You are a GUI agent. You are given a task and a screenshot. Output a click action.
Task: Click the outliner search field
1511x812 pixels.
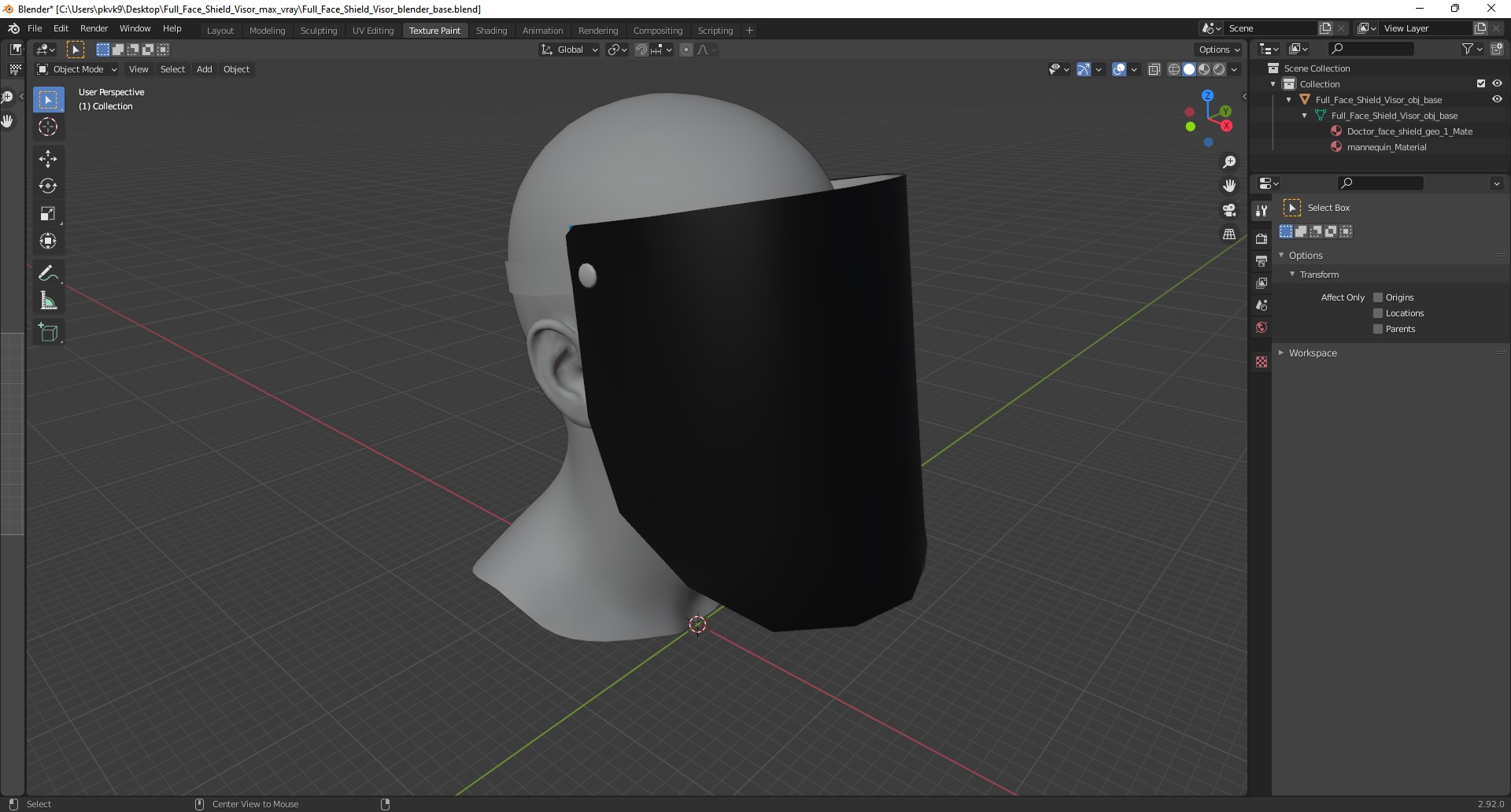[x=1371, y=49]
